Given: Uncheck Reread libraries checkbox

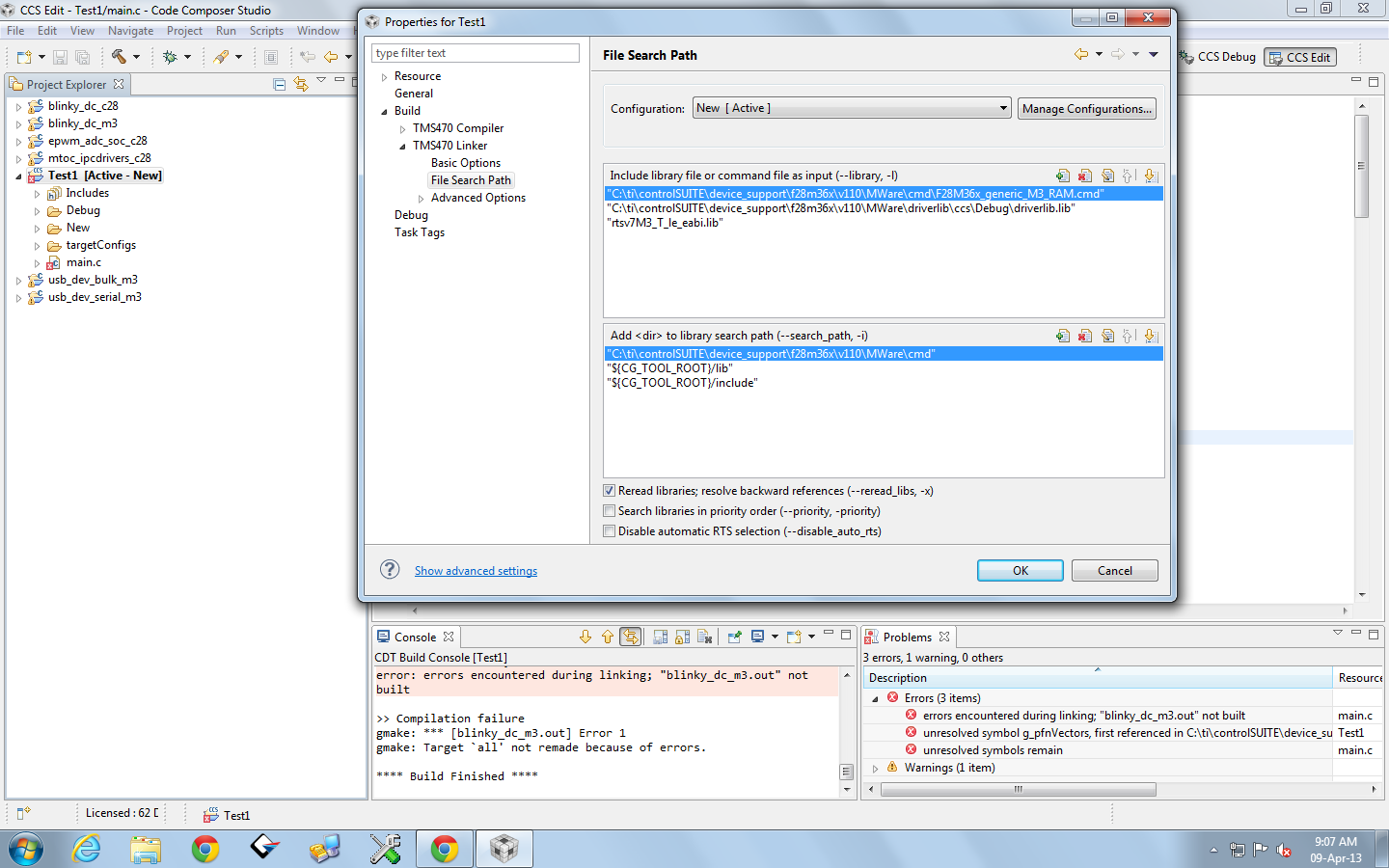Looking at the screenshot, I should [x=610, y=491].
